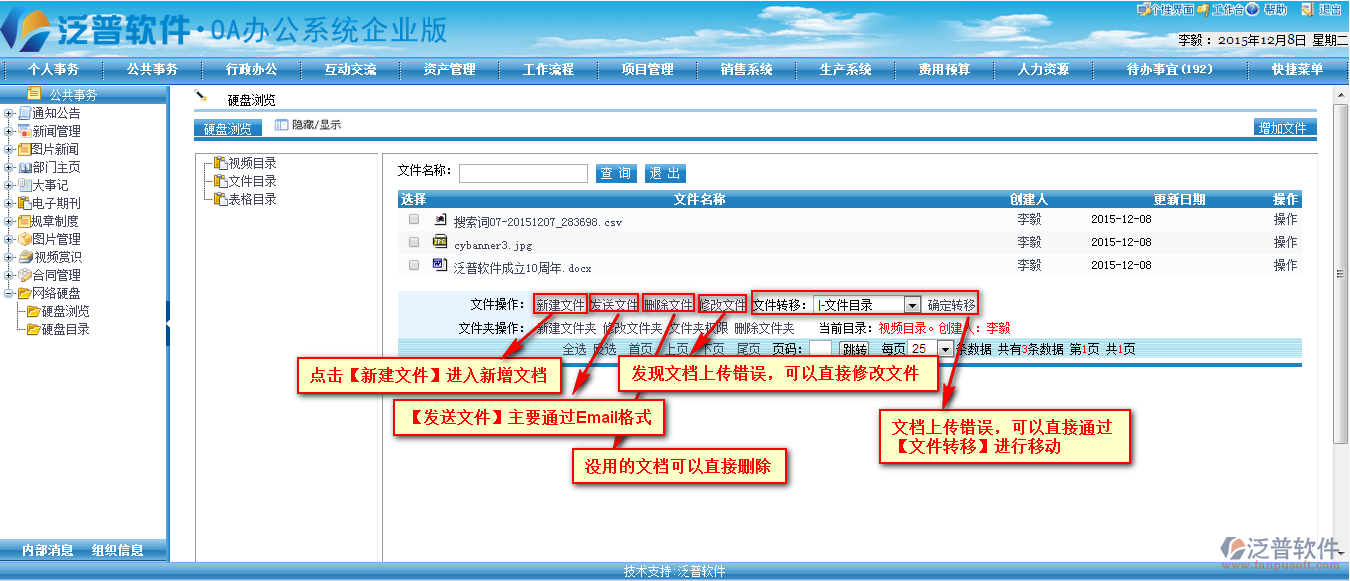Click the 增加文件 button
The image size is (1350, 581).
click(1286, 128)
